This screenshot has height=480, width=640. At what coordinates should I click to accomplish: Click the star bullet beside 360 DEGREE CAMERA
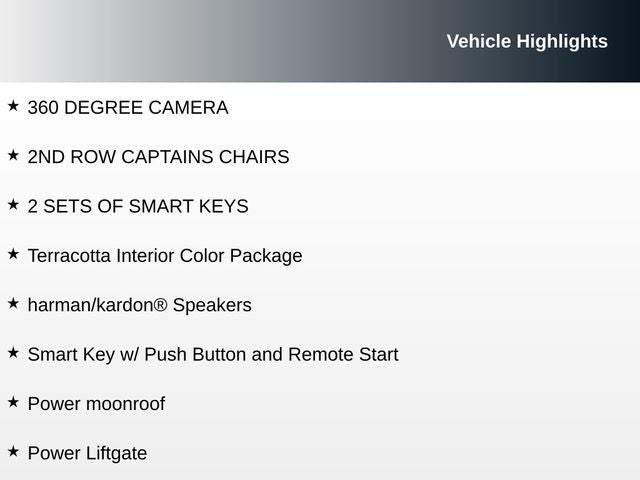13,105
